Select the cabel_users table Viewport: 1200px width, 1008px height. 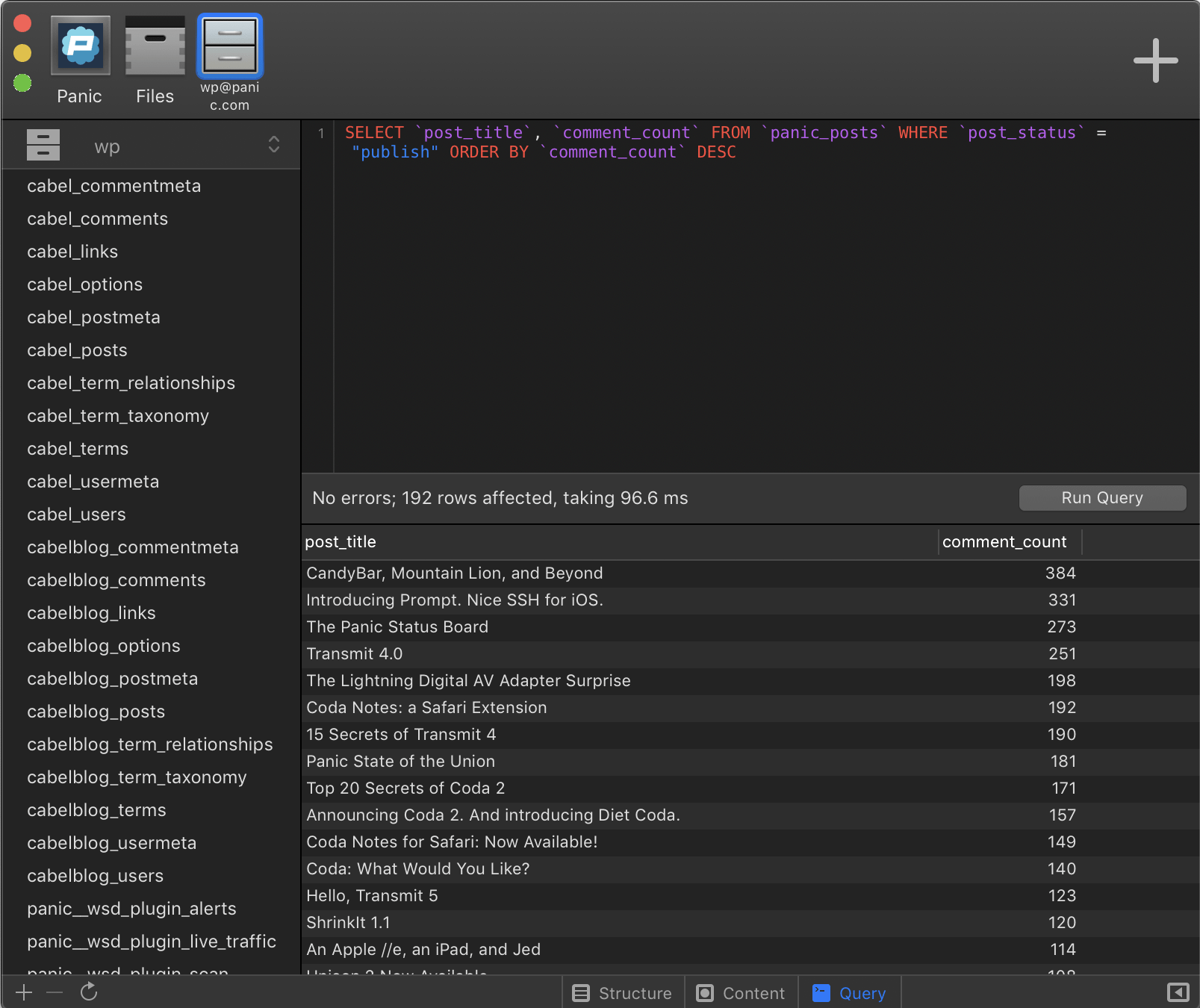pyautogui.click(x=152, y=514)
